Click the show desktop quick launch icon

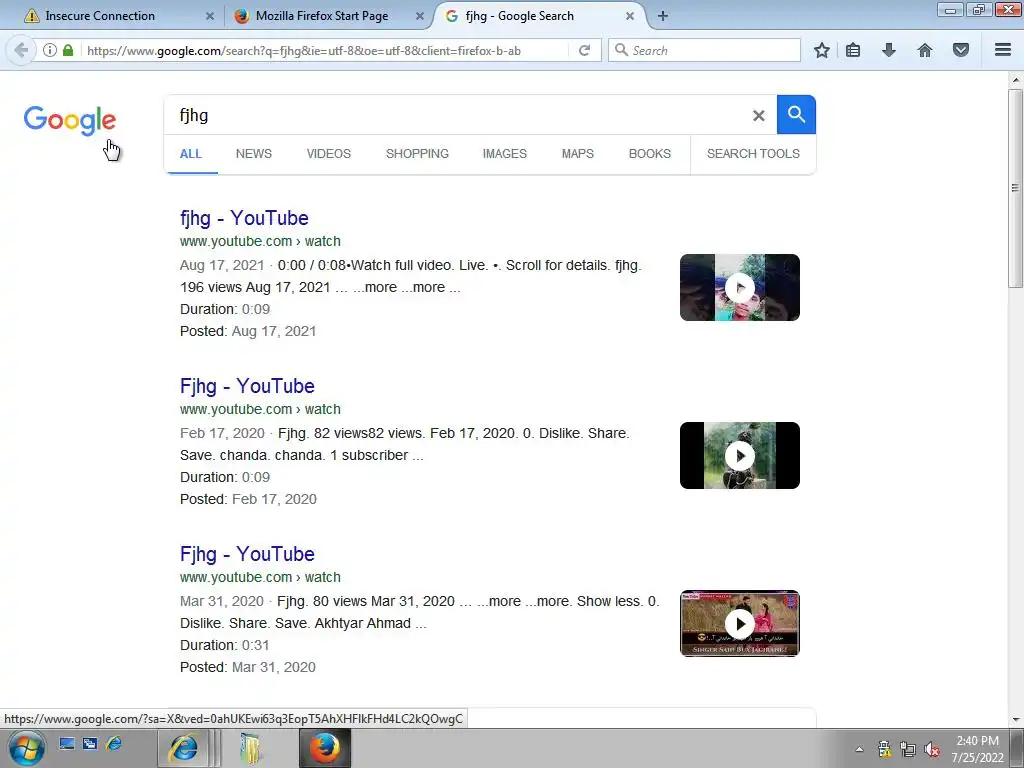(x=67, y=743)
